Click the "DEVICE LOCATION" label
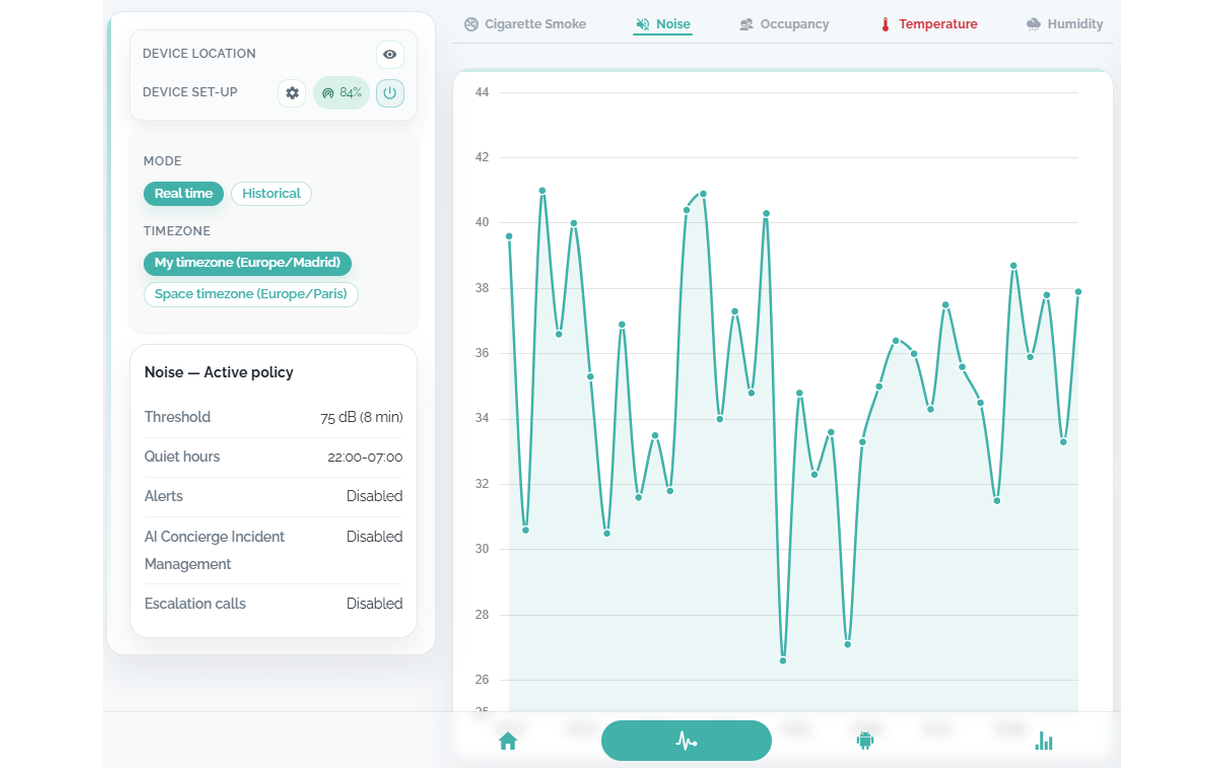Viewport: 1224px width, 768px height. (x=199, y=54)
